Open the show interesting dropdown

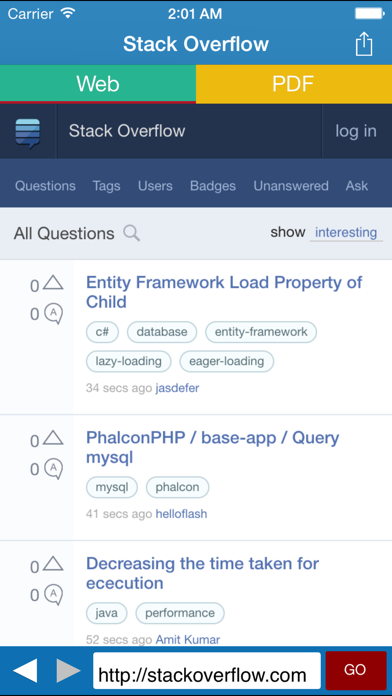click(x=346, y=233)
